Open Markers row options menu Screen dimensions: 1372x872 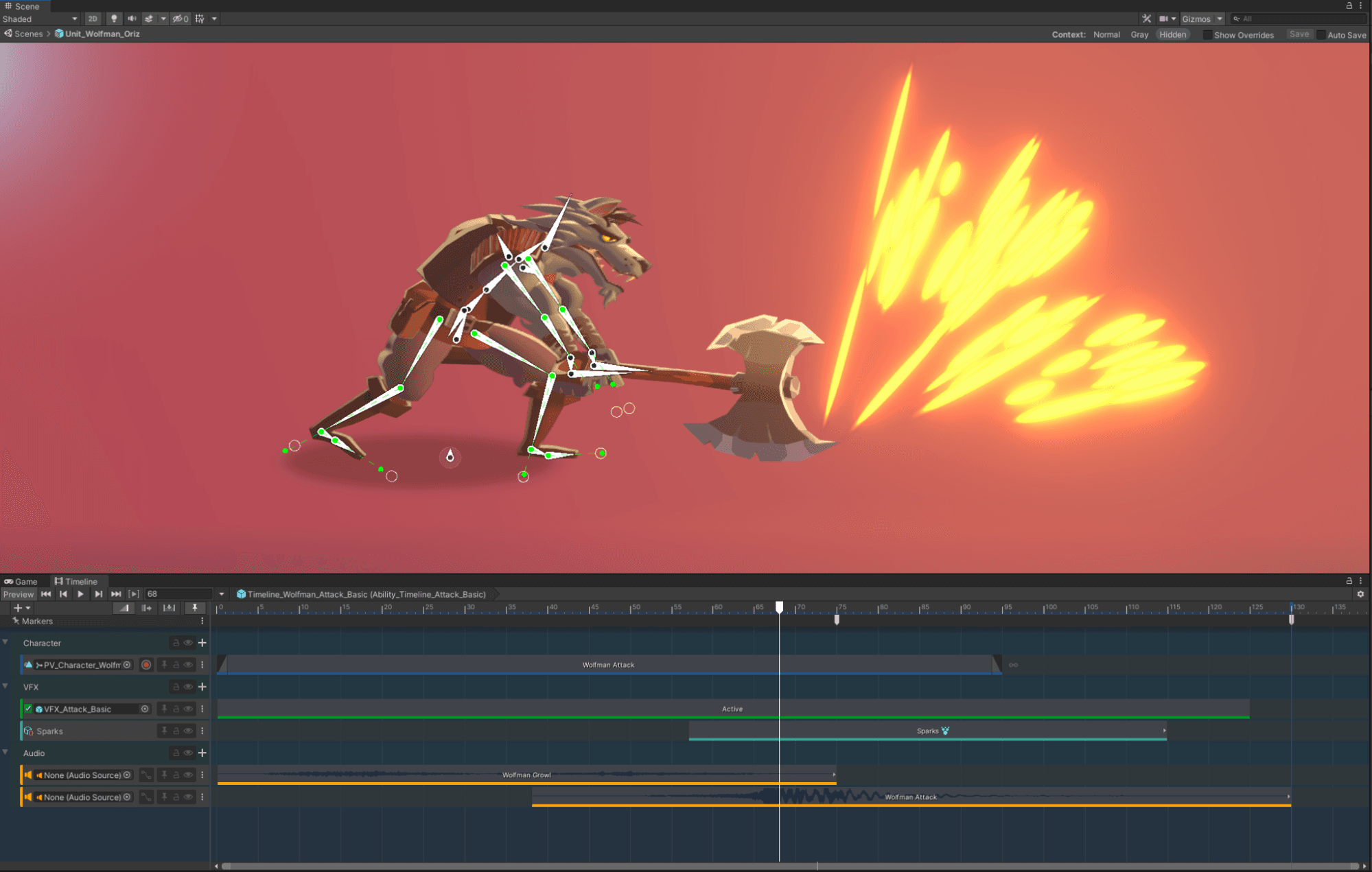[x=202, y=621]
